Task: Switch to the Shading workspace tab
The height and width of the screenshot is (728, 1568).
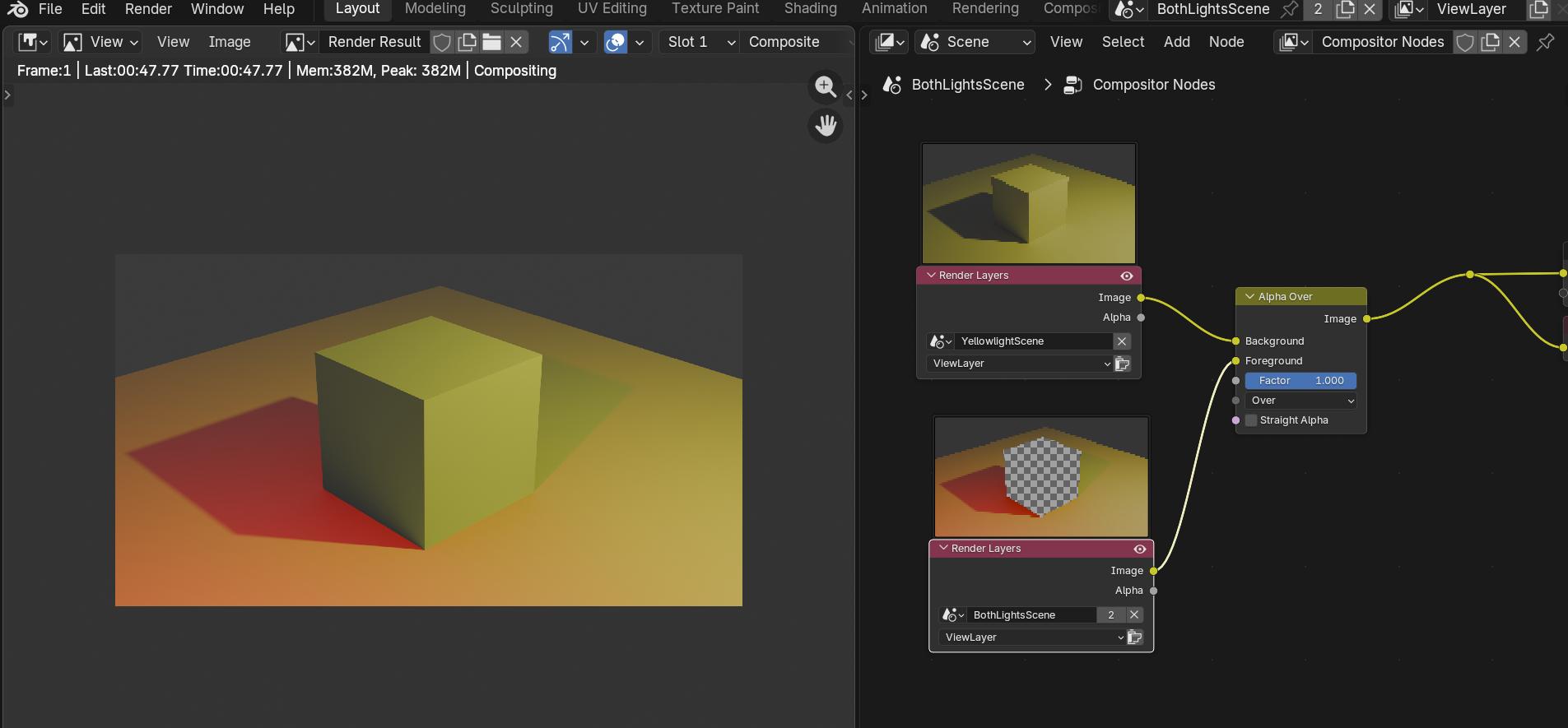Action: click(x=811, y=9)
